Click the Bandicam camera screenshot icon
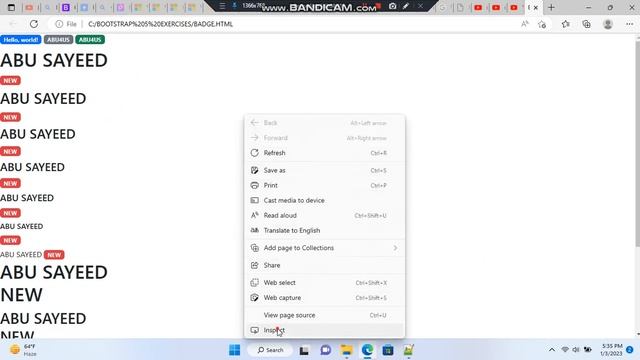 (393, 6)
